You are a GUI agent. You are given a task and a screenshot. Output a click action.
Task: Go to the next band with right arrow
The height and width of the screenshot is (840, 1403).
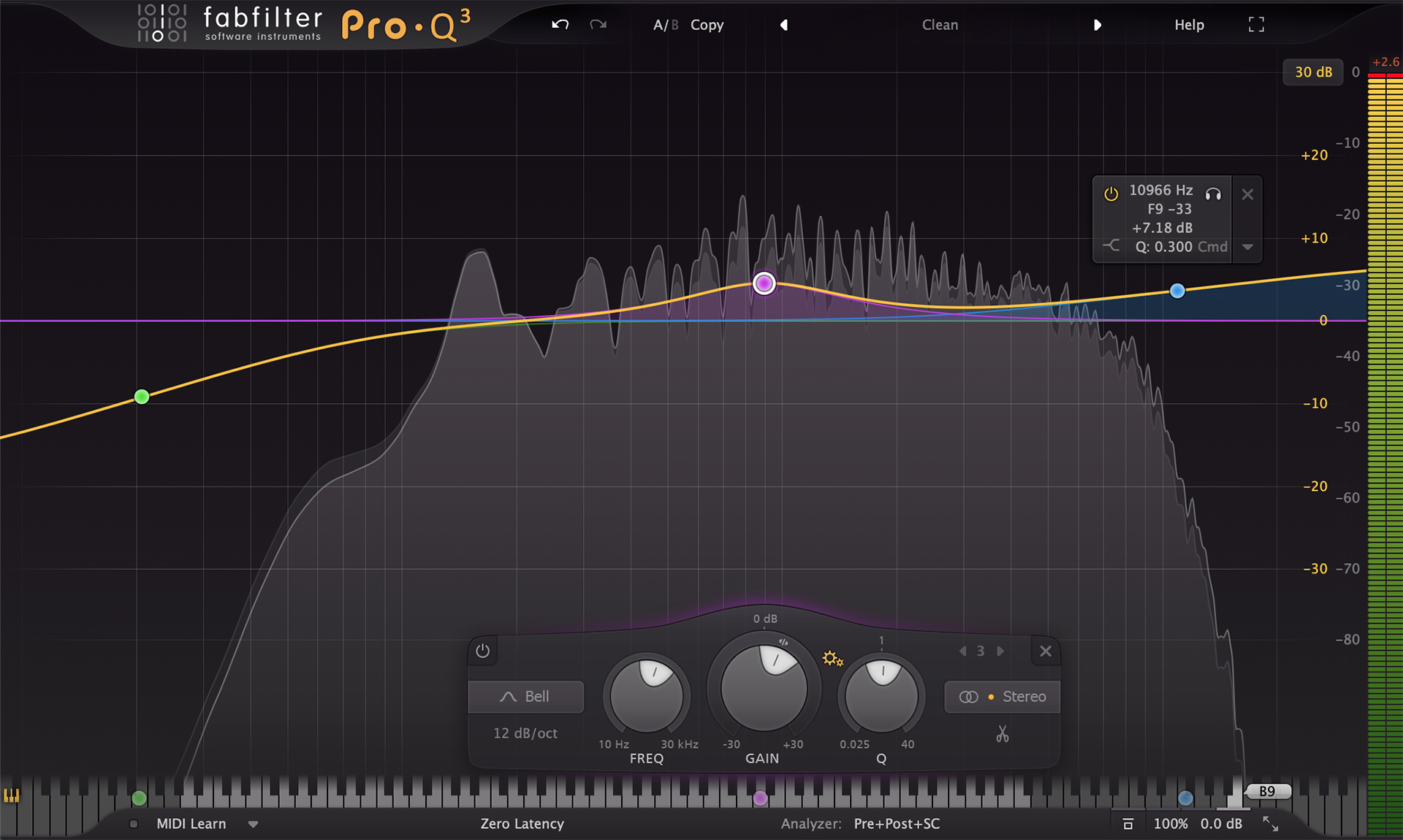[x=1000, y=651]
